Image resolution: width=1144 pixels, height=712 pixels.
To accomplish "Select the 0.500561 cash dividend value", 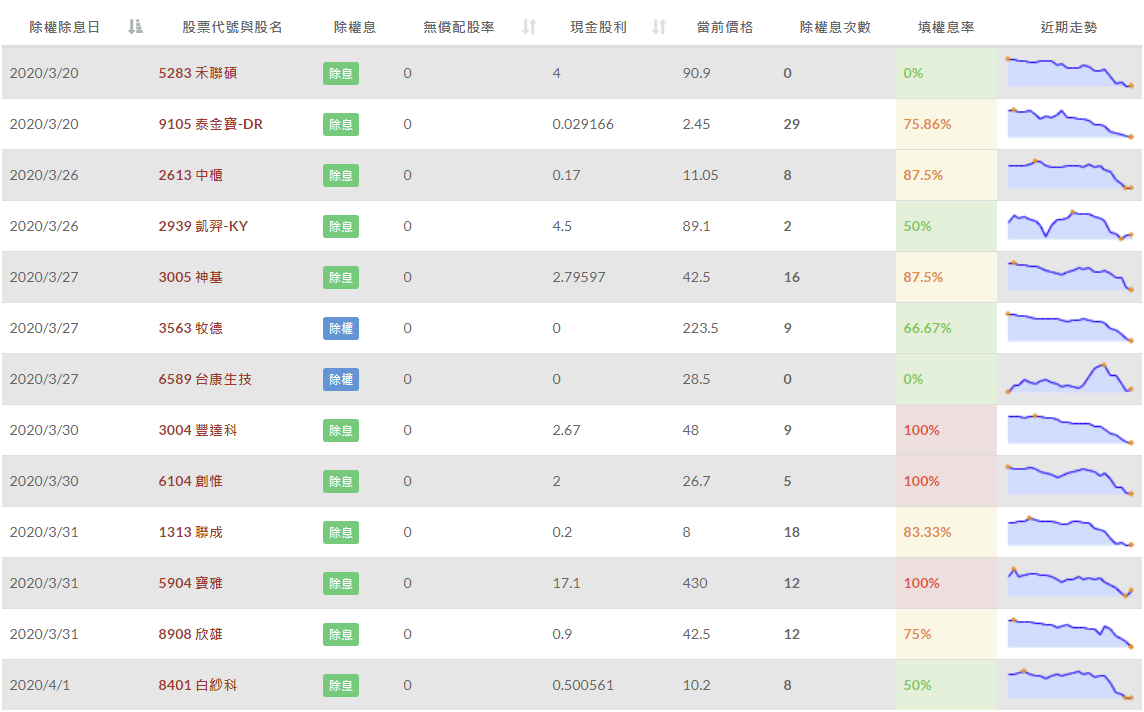I will point(583,686).
